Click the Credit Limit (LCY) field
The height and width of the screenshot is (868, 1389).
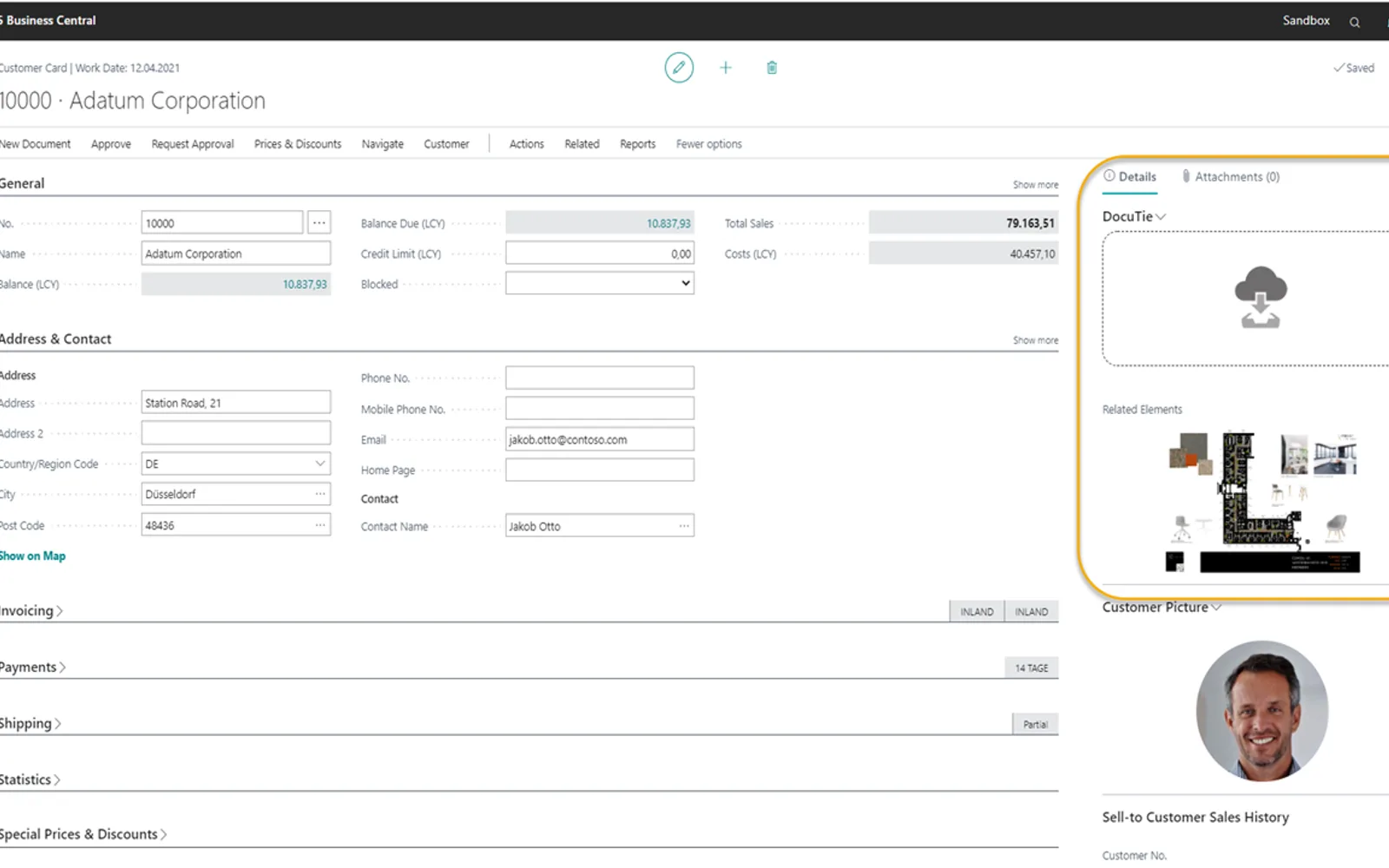coord(600,253)
